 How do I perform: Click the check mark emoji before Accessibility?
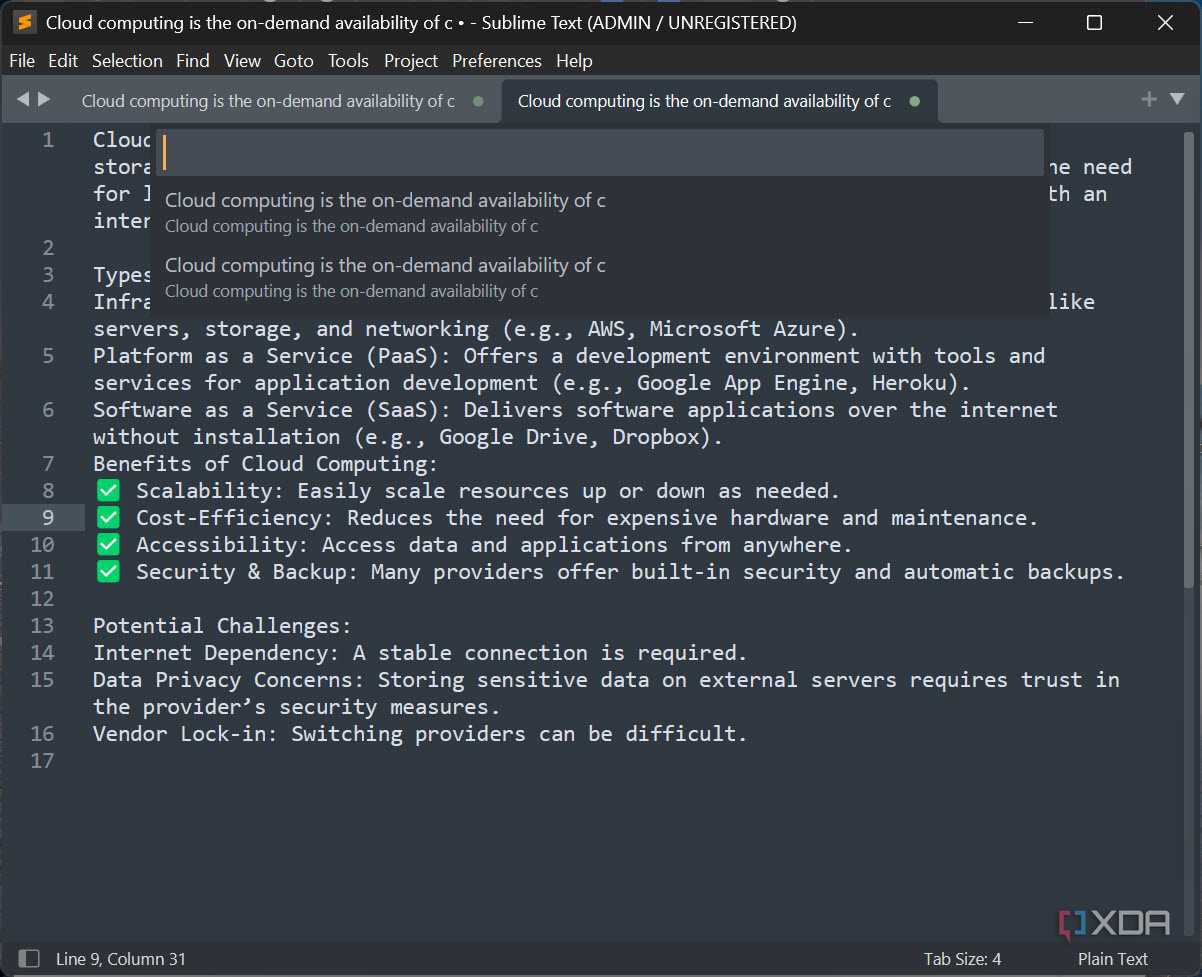pos(108,544)
